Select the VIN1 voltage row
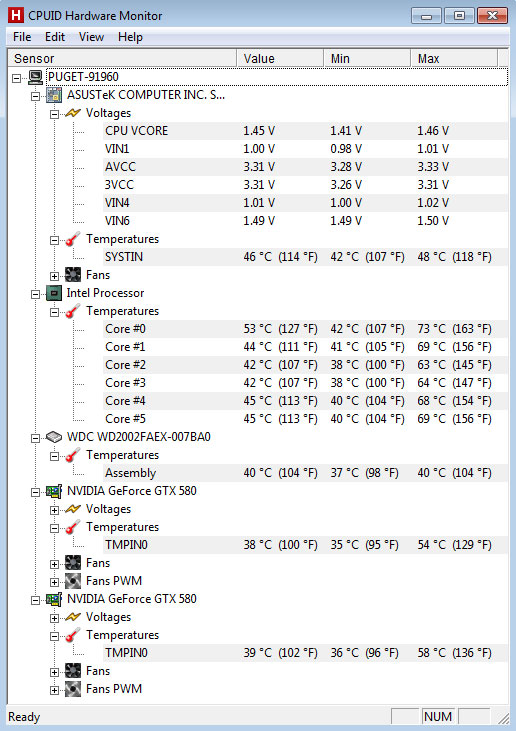 [x=305, y=149]
